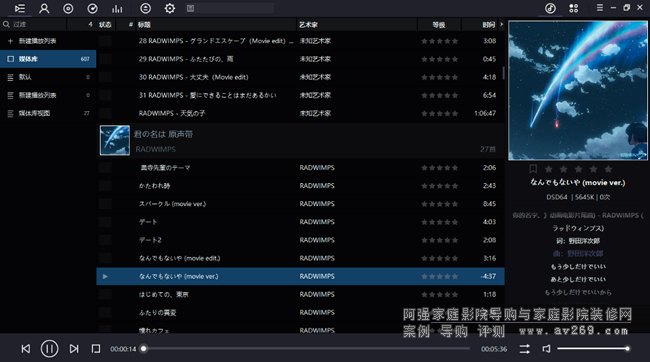
Task: Create a new playlist with the plus entry
Action: 48,41
